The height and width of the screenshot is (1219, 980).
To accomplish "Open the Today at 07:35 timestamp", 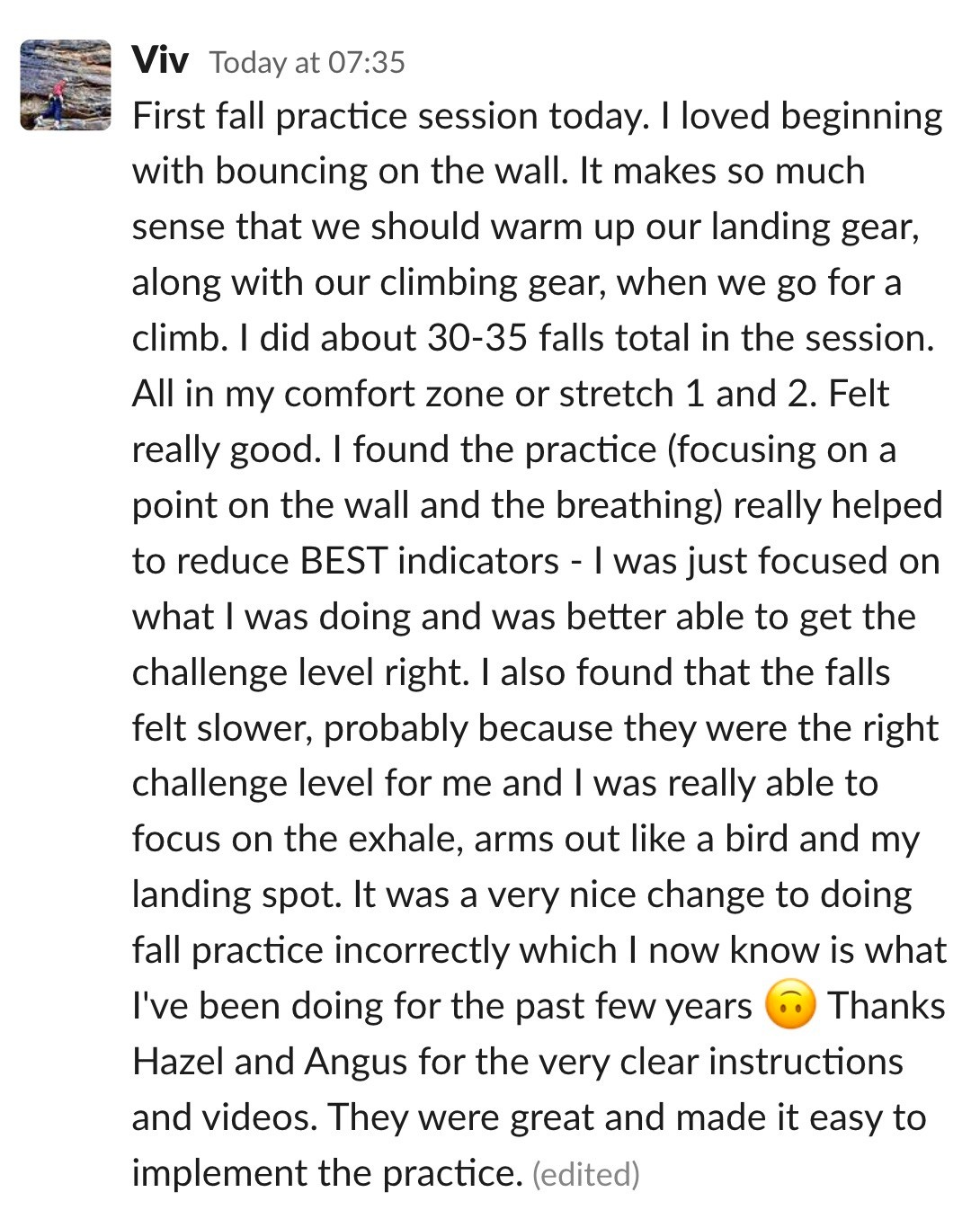I will tap(307, 62).
